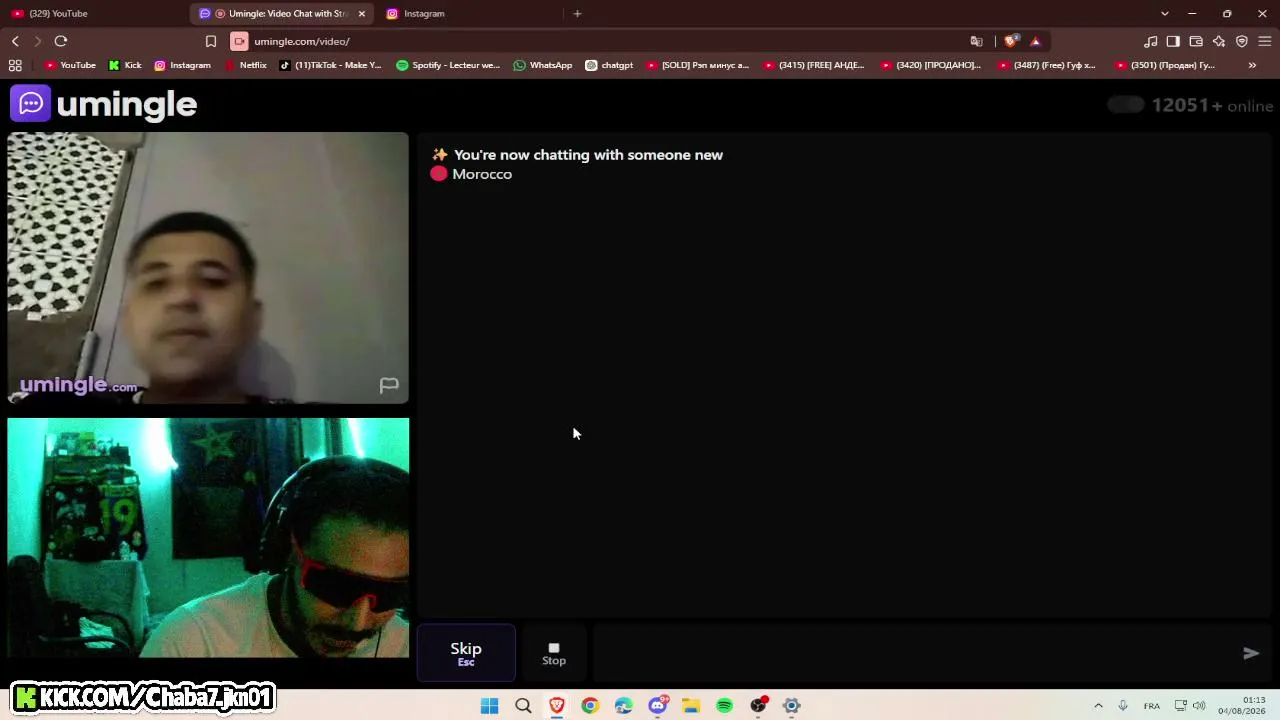This screenshot has width=1280, height=720.
Task: Open the Instagram bookmark
Action: [182, 65]
